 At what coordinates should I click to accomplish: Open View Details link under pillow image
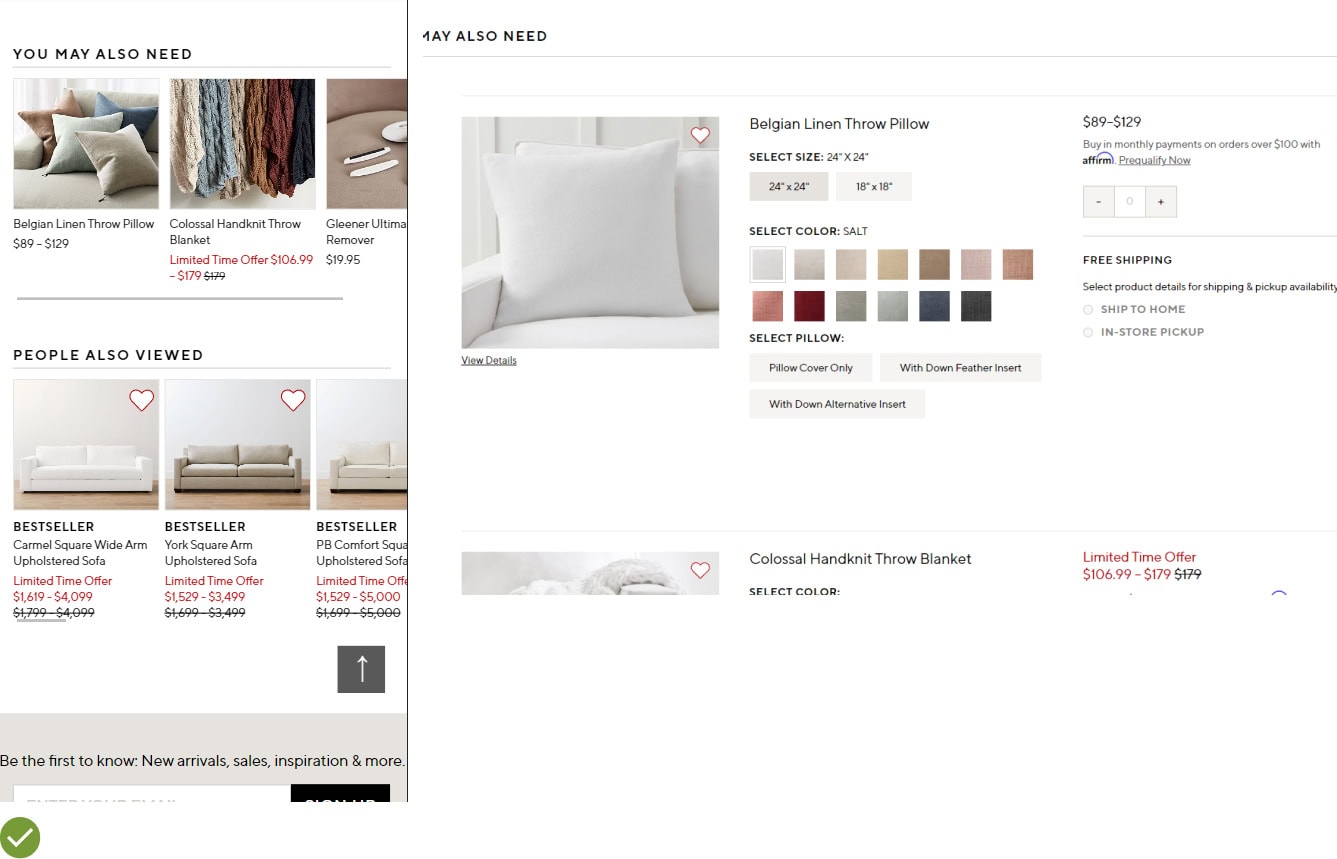[489, 360]
